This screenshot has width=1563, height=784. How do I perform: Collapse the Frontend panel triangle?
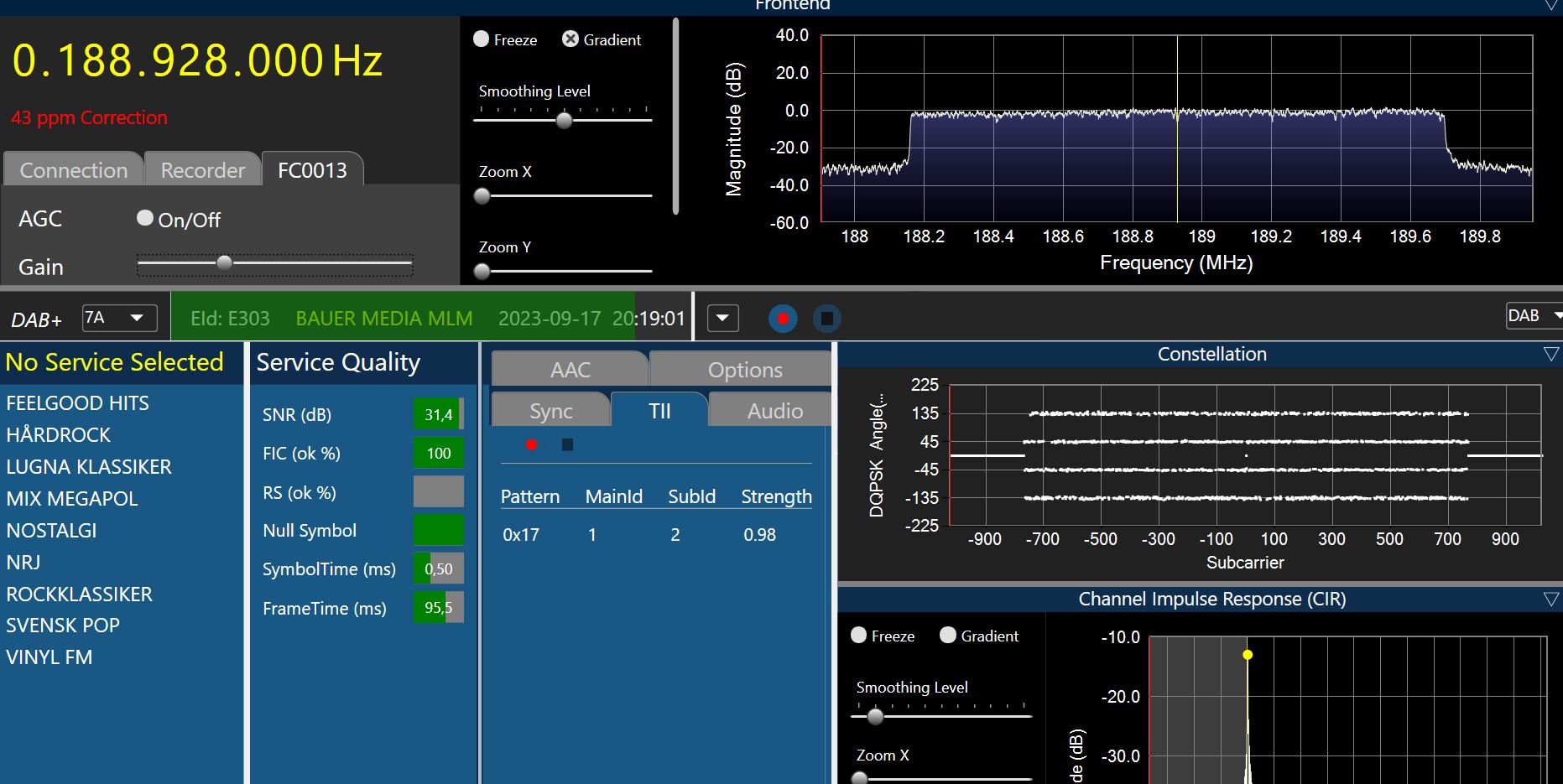coord(1551,6)
